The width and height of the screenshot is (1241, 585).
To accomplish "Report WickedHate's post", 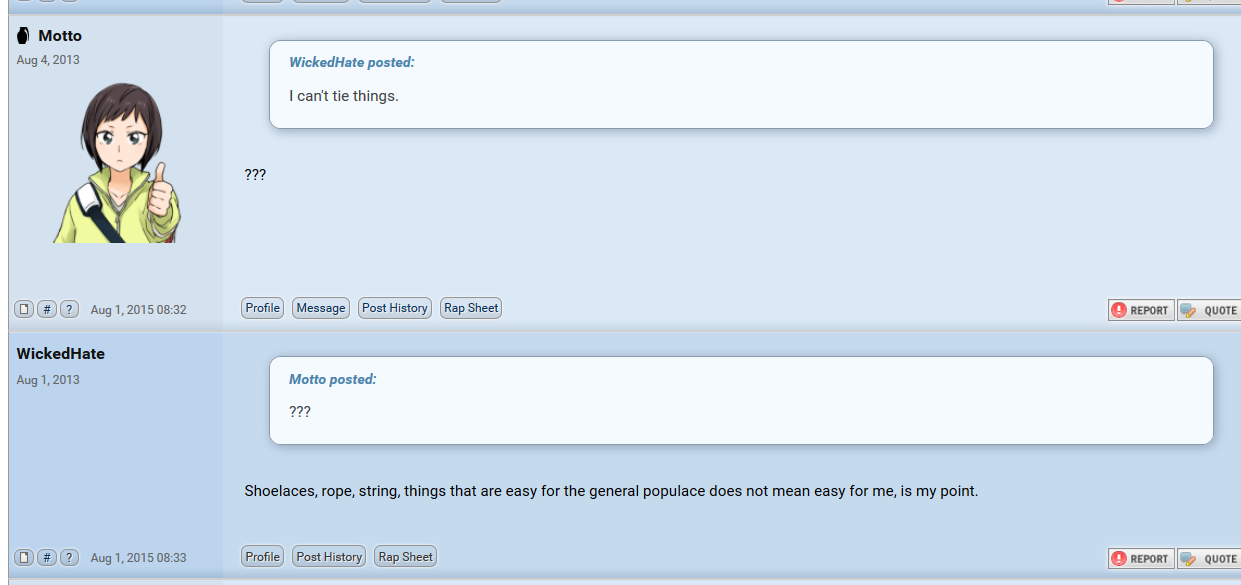I will pyautogui.click(x=1141, y=559).
